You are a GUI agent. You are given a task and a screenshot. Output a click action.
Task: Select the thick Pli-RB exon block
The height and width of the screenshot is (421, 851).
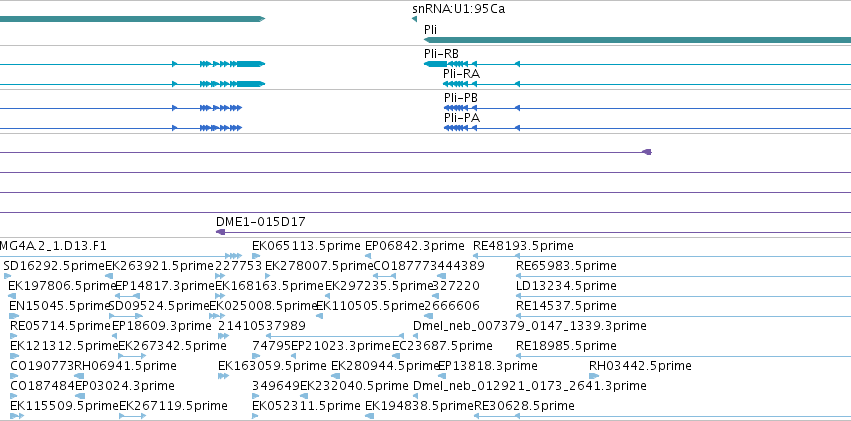pos(435,64)
